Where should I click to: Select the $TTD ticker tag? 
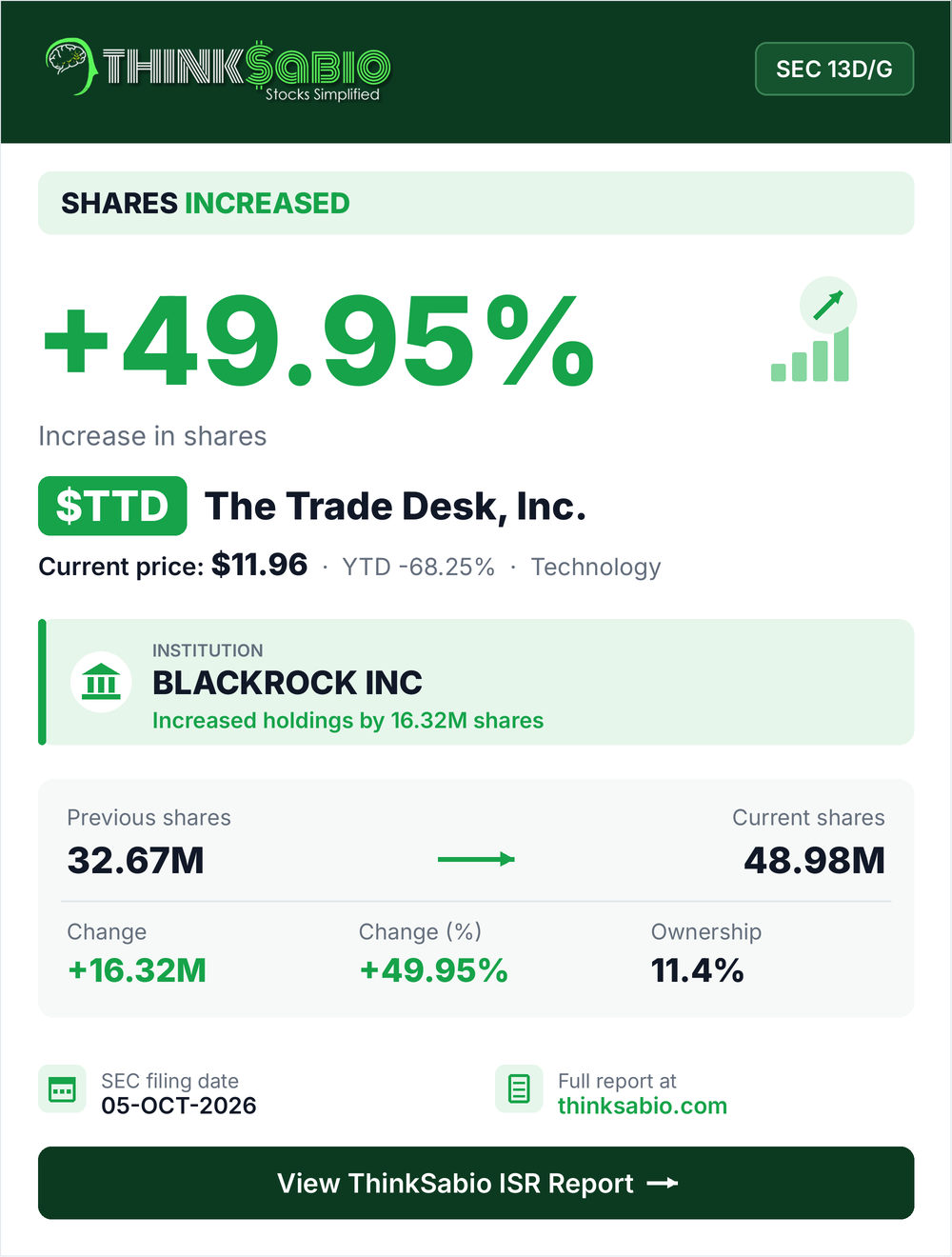112,506
